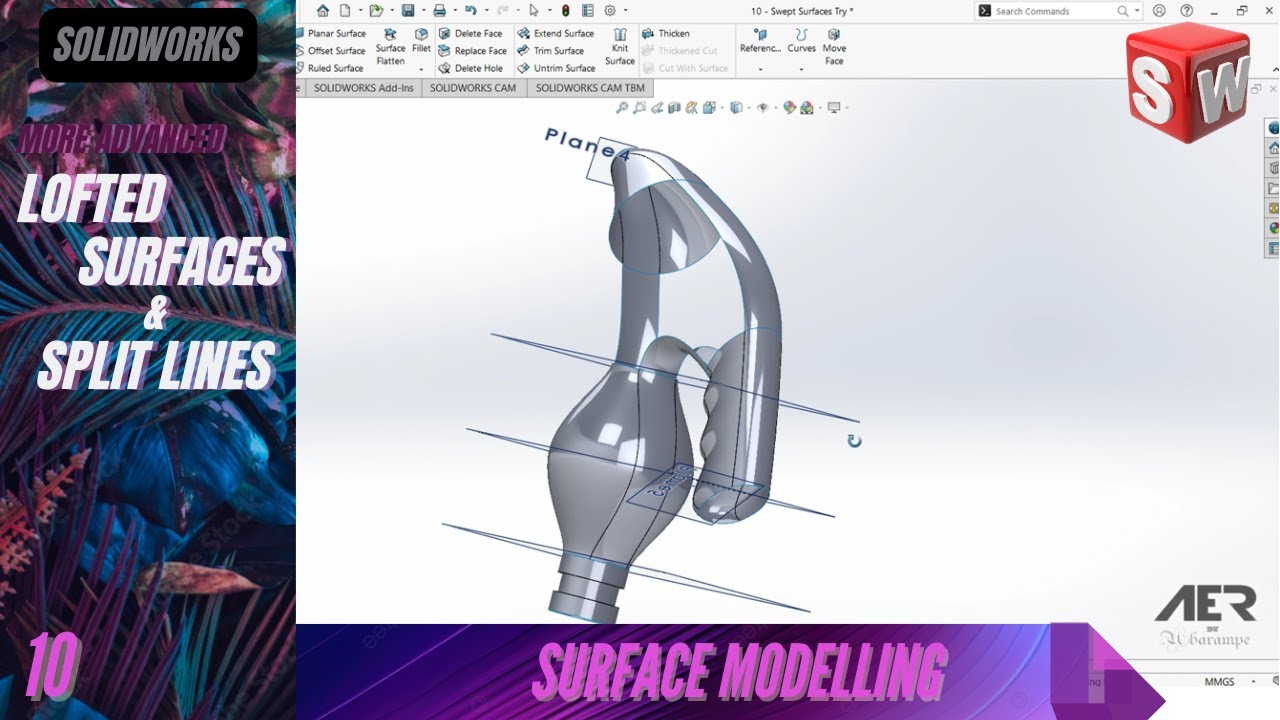Screen dimensions: 1280x720
Task: Click Edit Appearance color sphere icon
Action: tap(789, 107)
